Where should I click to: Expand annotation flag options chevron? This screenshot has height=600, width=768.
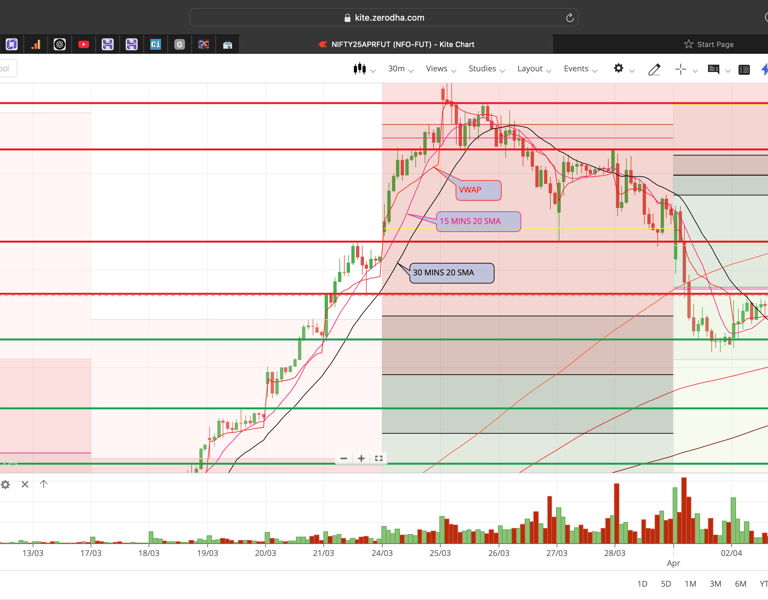coord(728,71)
